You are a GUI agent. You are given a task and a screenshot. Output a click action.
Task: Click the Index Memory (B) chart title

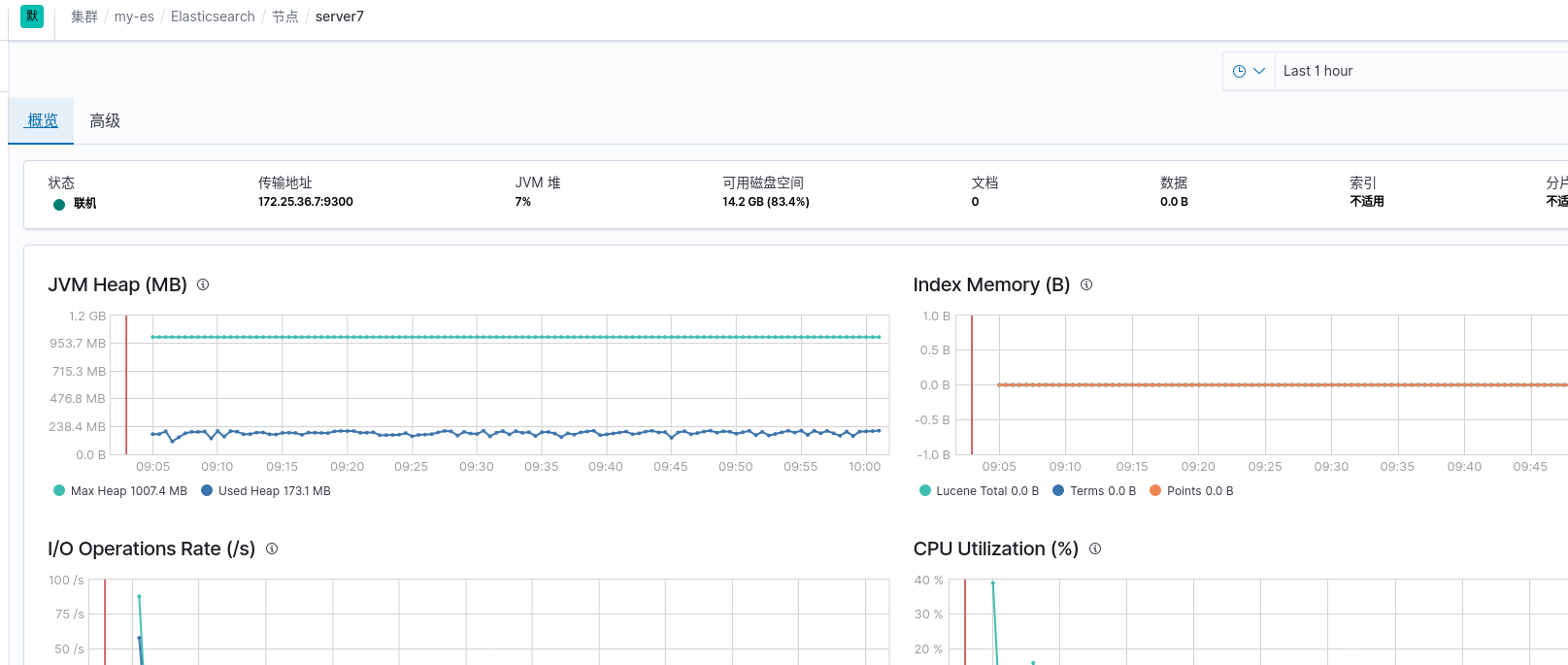[991, 284]
